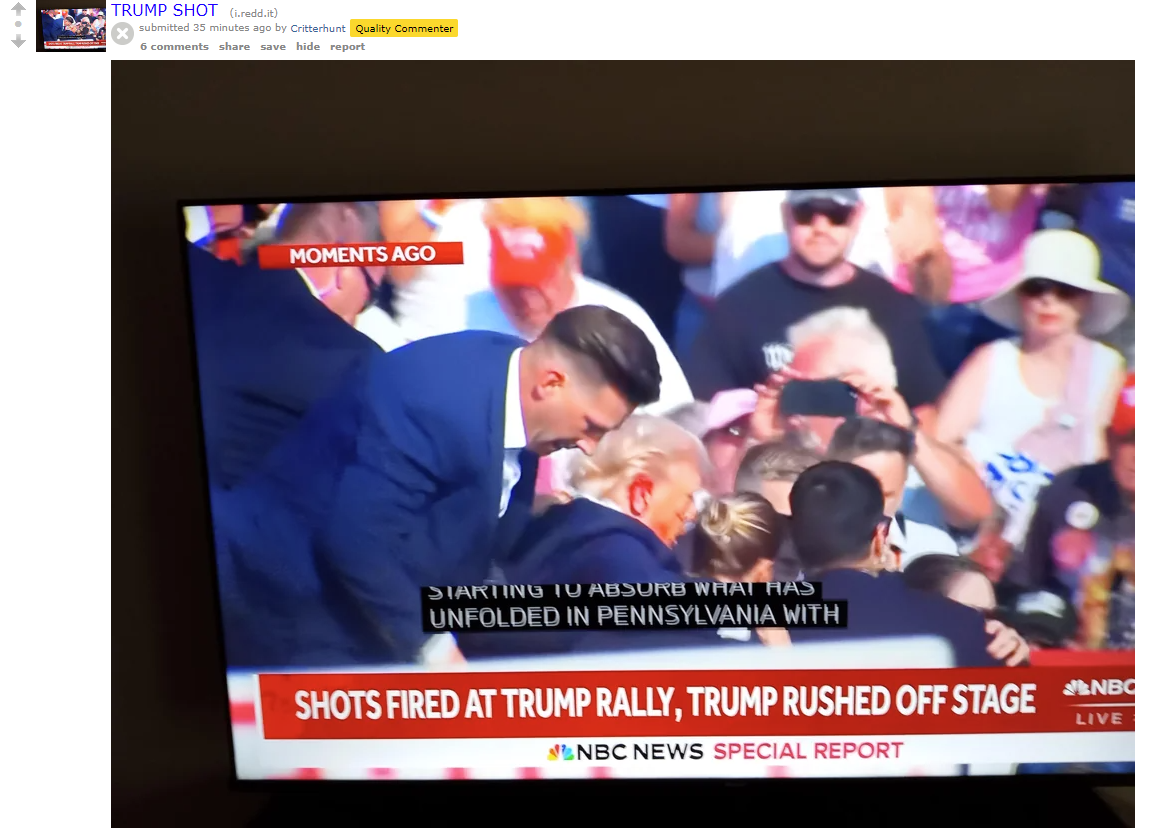1150x837 pixels.
Task: Click the share option under the post
Action: [234, 46]
